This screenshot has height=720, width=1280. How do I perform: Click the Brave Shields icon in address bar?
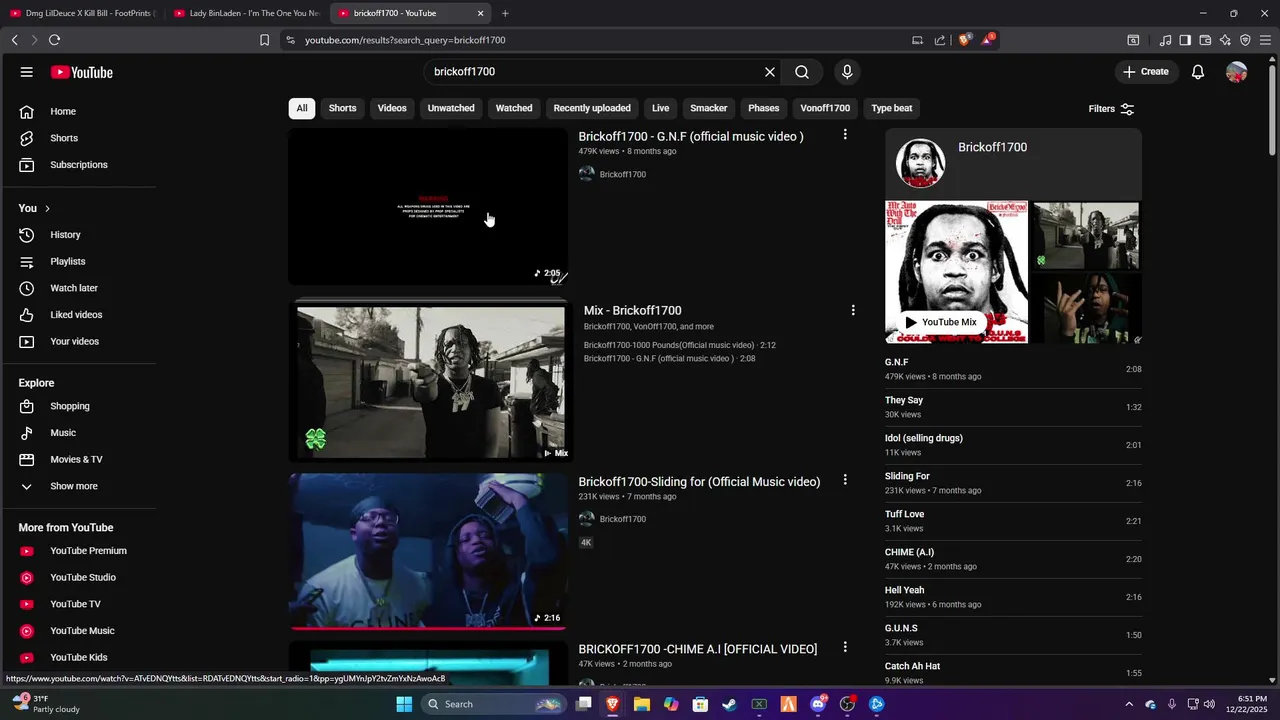pyautogui.click(x=965, y=40)
